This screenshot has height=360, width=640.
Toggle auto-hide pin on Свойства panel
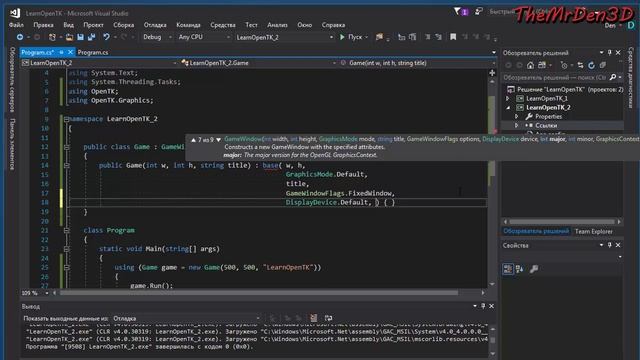click(x=610, y=245)
